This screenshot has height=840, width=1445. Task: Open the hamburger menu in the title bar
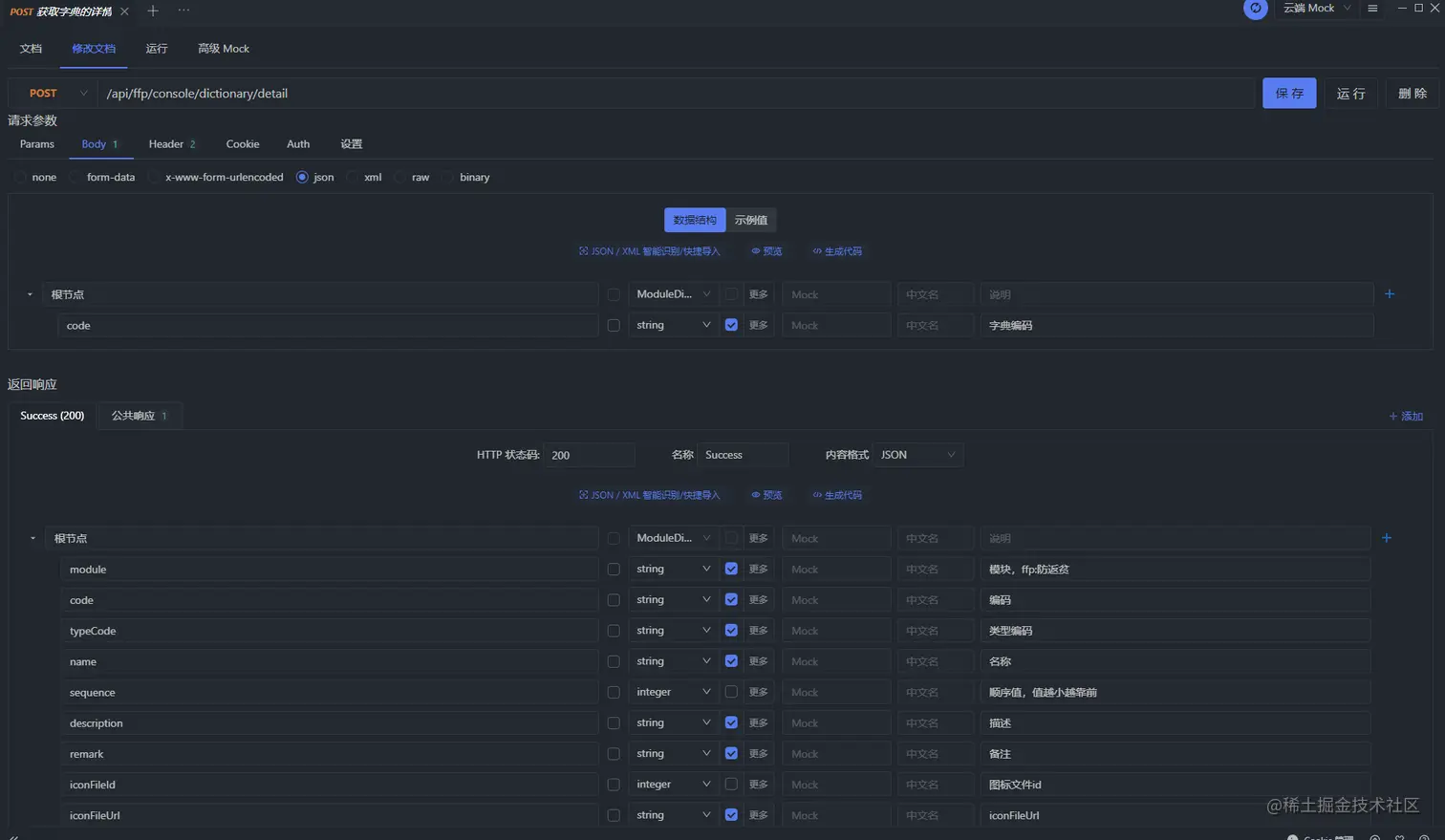point(1372,9)
